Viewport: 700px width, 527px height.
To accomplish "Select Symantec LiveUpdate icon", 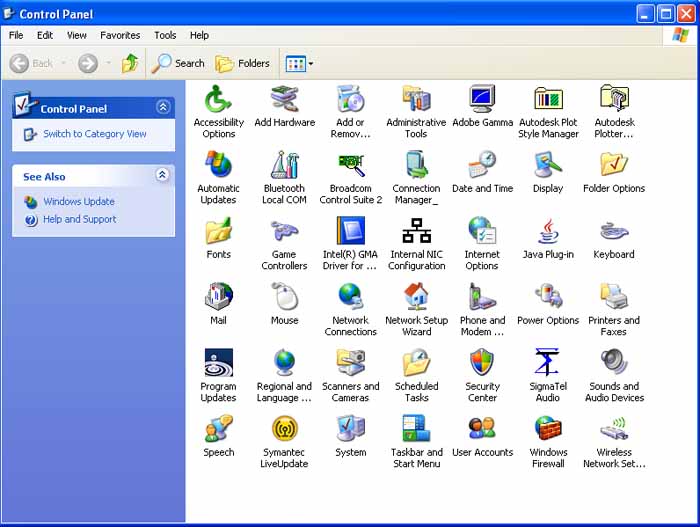I will [x=284, y=428].
